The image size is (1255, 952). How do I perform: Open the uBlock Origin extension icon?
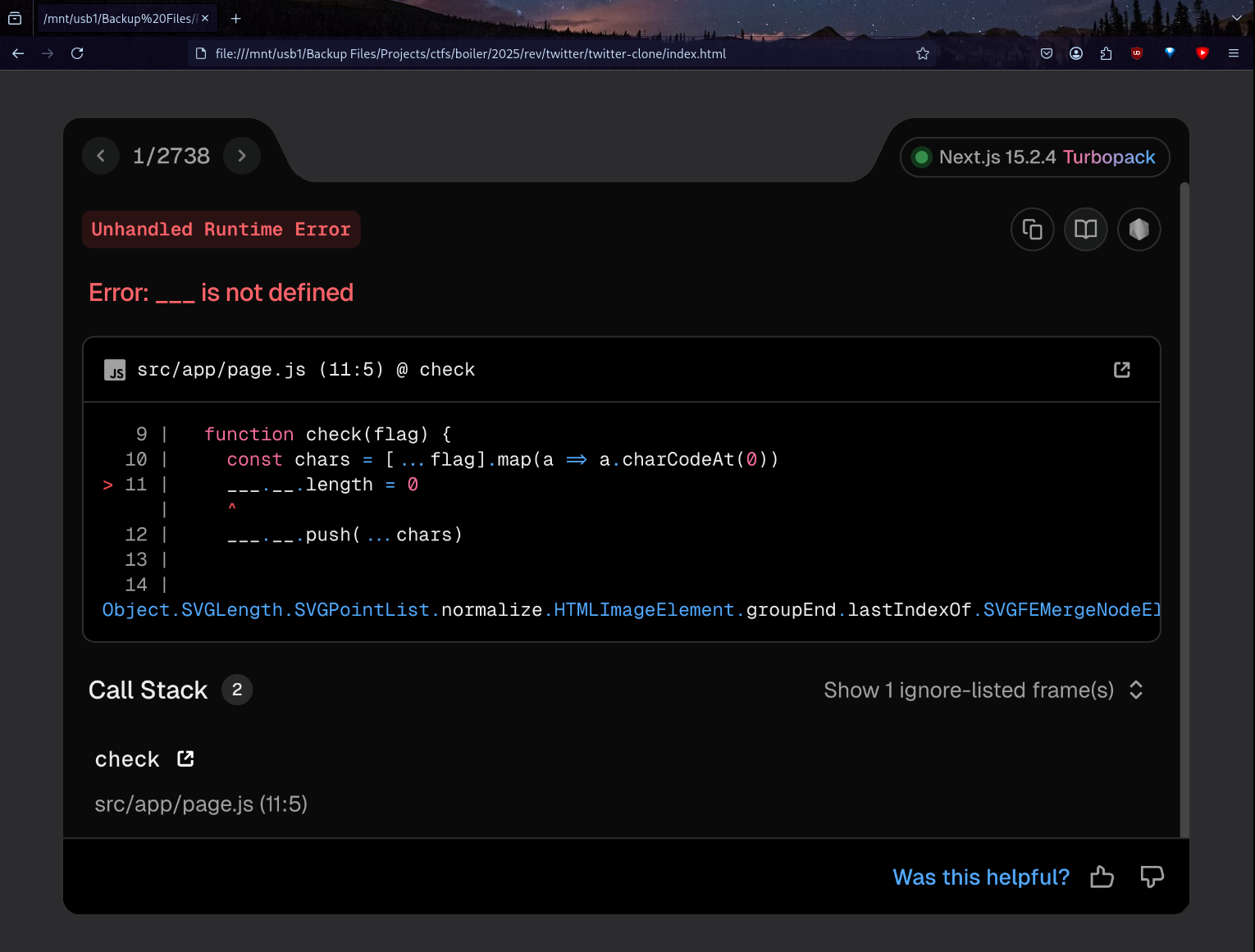pos(1136,53)
